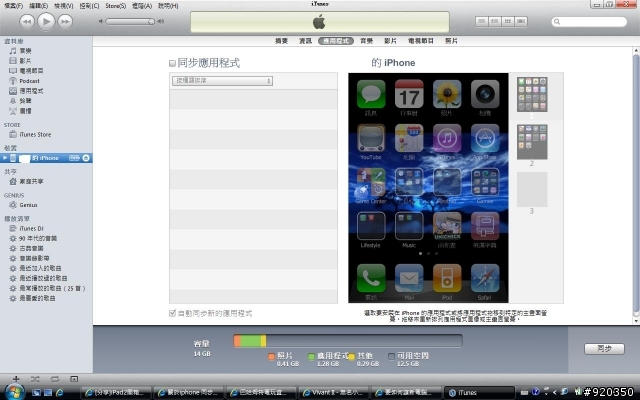Open the 編輯(E) menu
Image resolution: width=640 pixels, height=400 pixels.
38,6
